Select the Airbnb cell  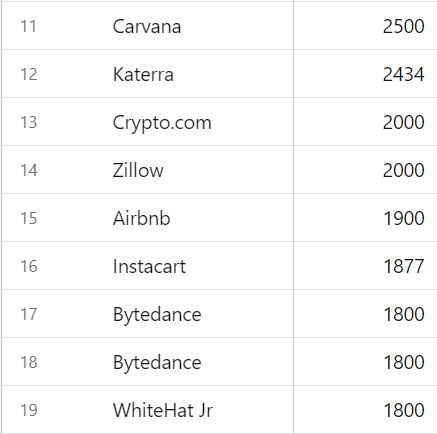coord(141,218)
